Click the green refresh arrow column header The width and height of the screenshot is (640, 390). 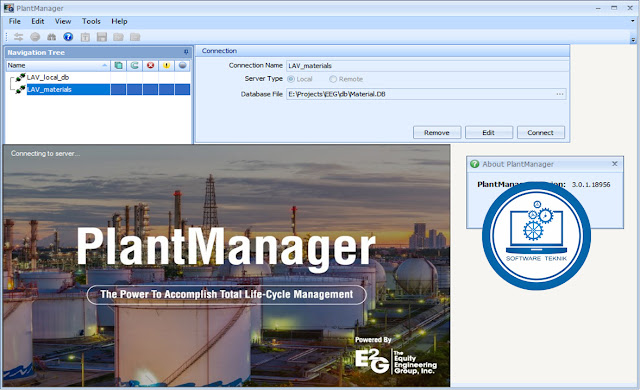pyautogui.click(x=134, y=65)
